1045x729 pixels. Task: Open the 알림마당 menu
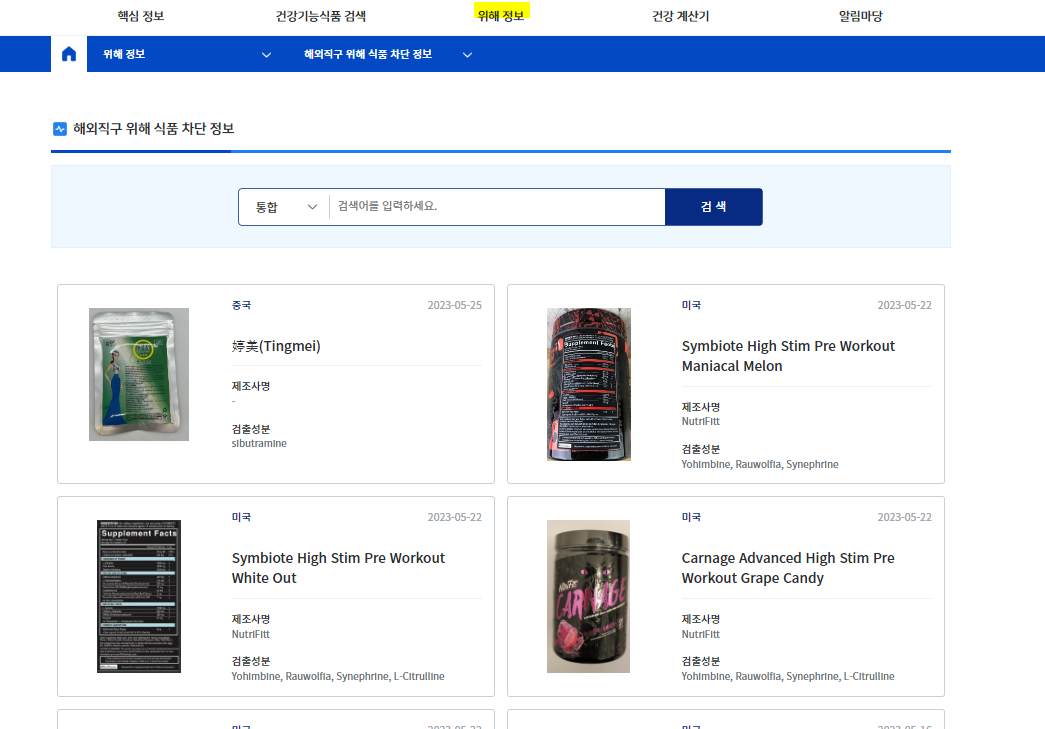click(860, 16)
